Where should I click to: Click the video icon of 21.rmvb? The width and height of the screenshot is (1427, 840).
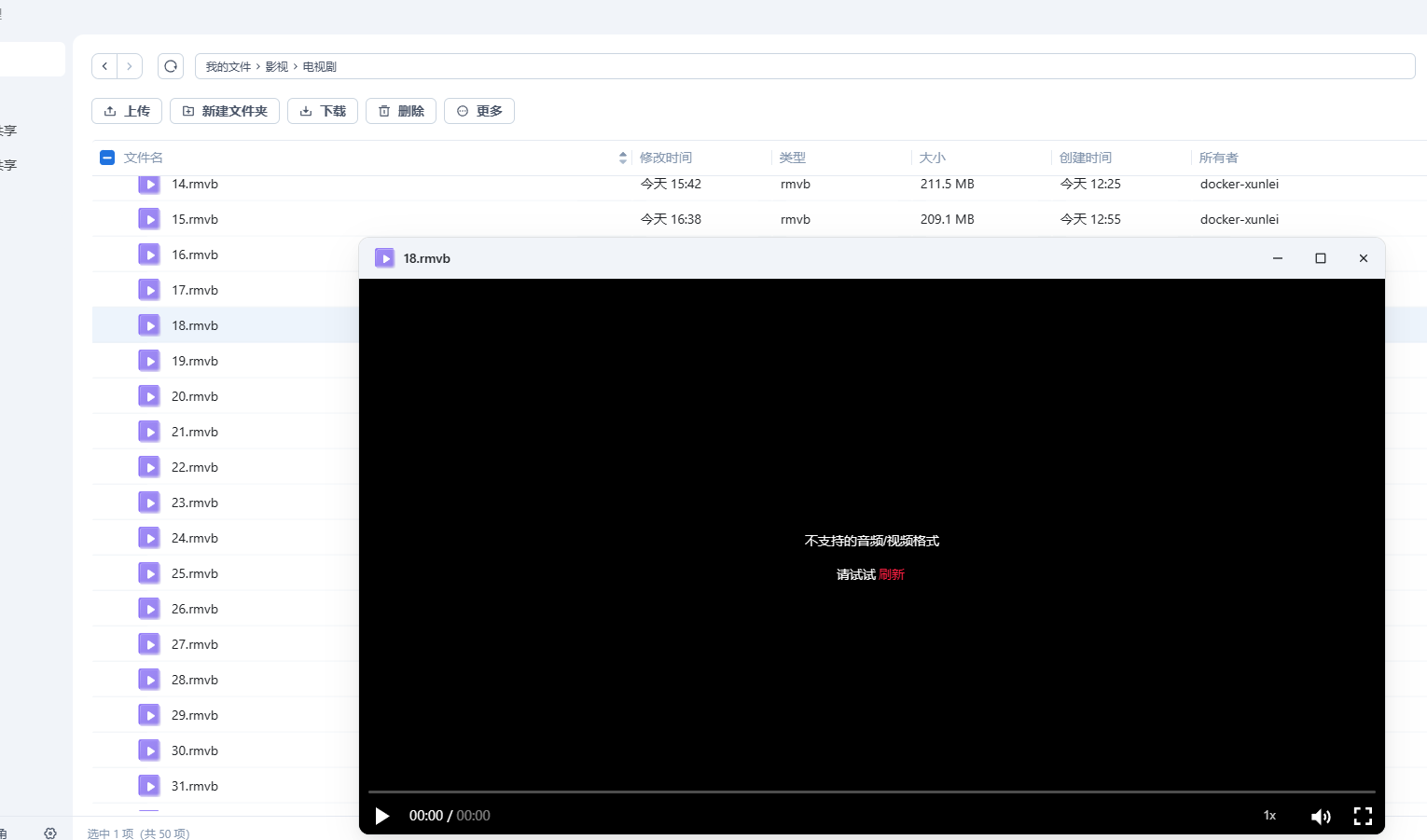coord(149,432)
